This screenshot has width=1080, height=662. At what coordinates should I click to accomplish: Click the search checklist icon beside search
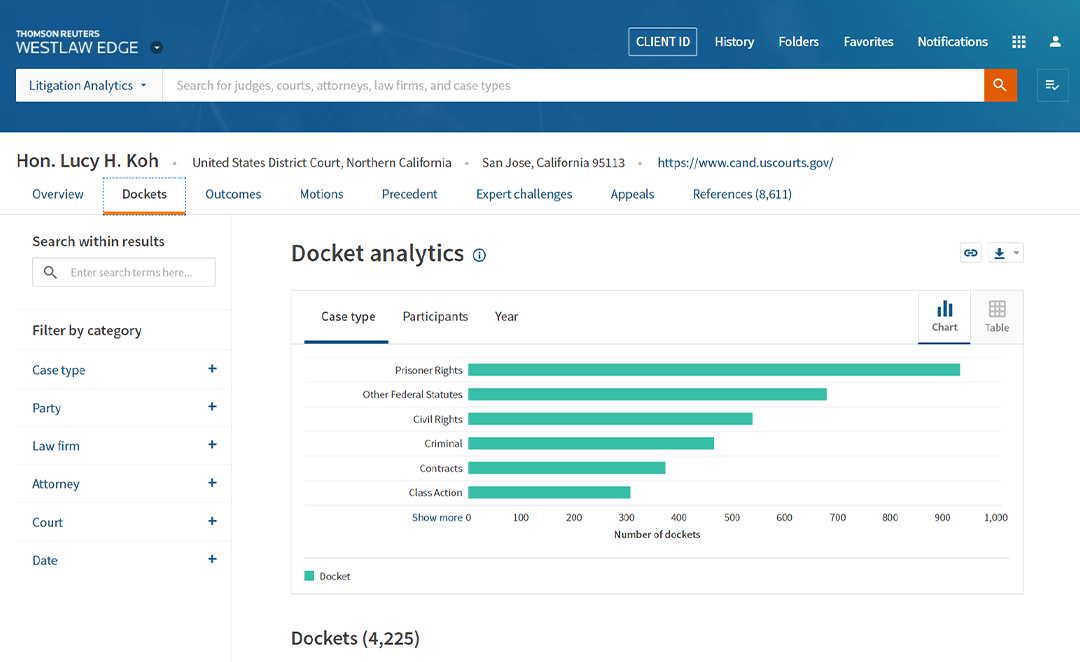(x=1052, y=85)
